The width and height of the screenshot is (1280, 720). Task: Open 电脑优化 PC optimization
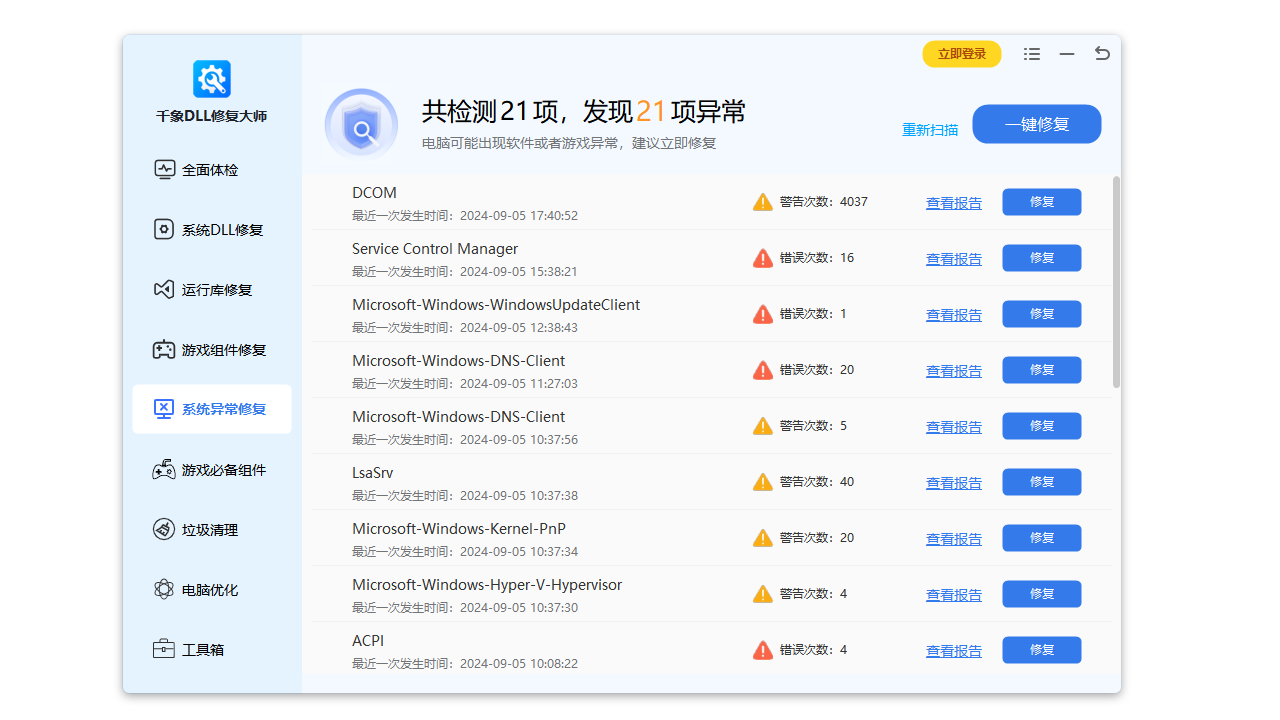[x=211, y=589]
